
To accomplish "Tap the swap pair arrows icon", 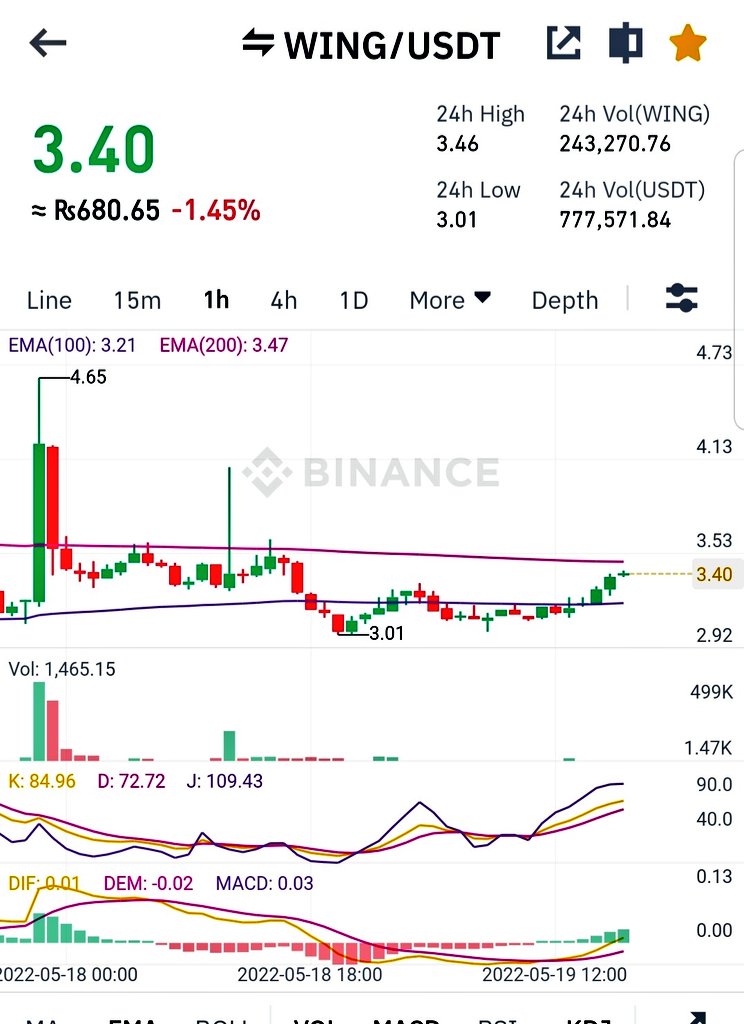I will [258, 42].
